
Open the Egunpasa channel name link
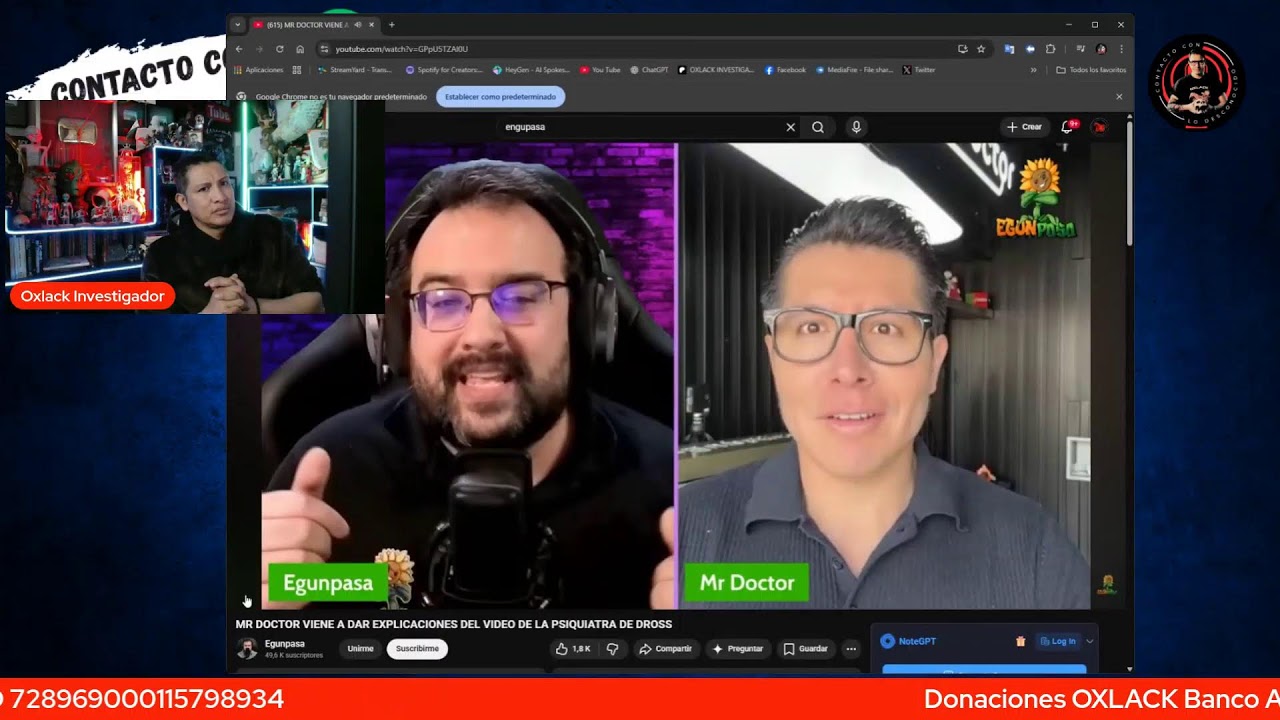pos(285,644)
